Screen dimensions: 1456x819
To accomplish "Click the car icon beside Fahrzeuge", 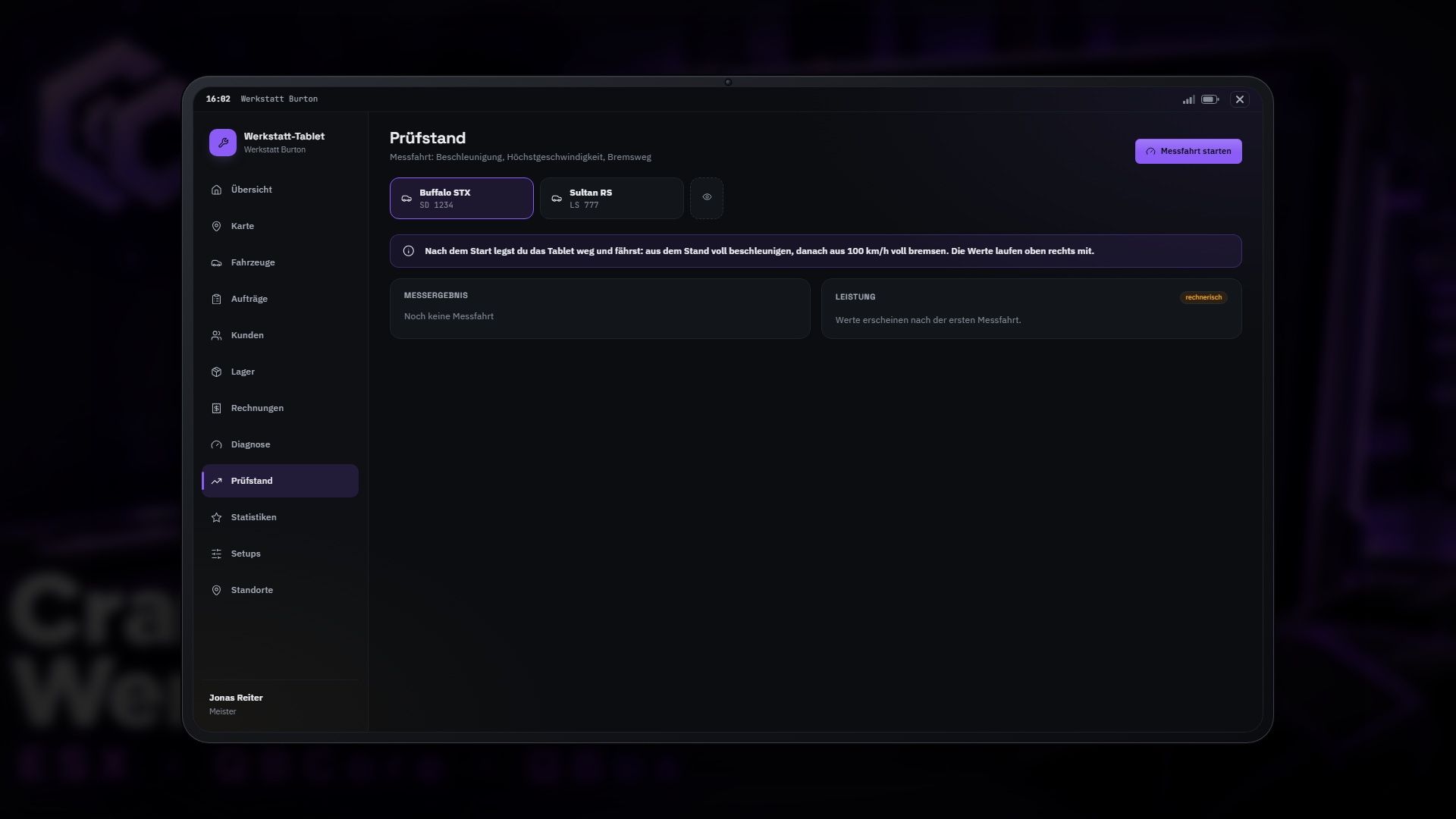I will pyautogui.click(x=216, y=262).
